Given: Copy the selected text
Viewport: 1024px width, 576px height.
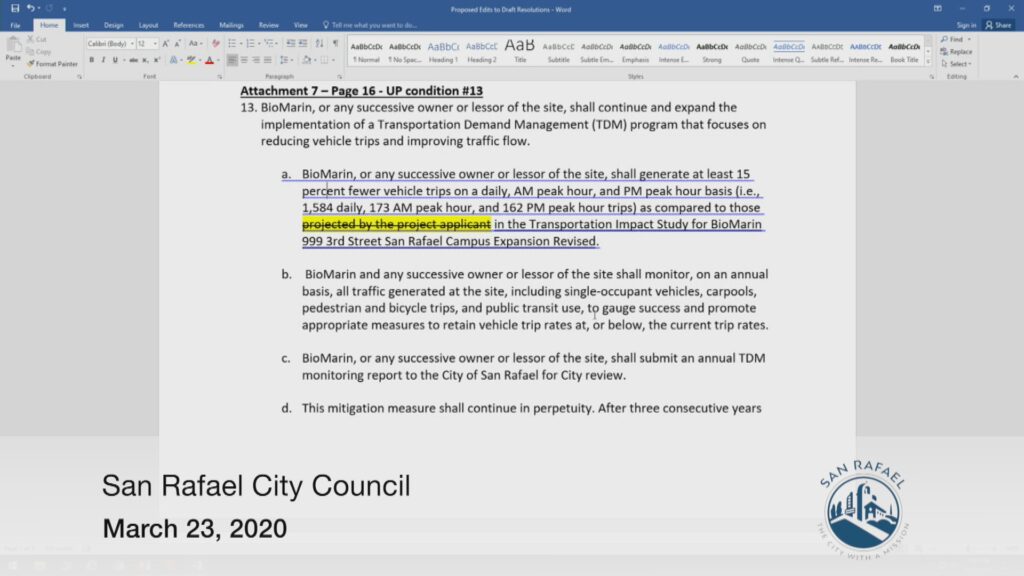Looking at the screenshot, I should [x=39, y=52].
